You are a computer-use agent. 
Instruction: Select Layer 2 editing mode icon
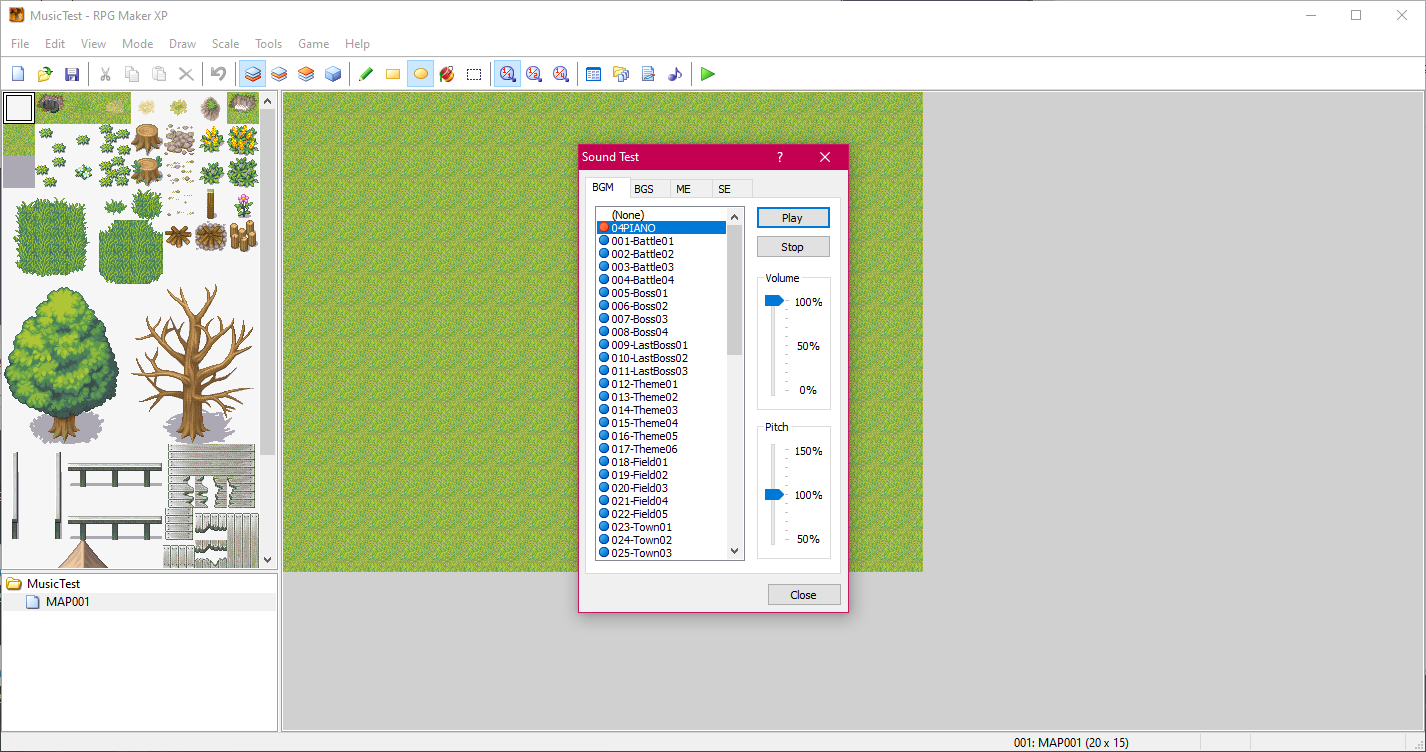tap(280, 74)
